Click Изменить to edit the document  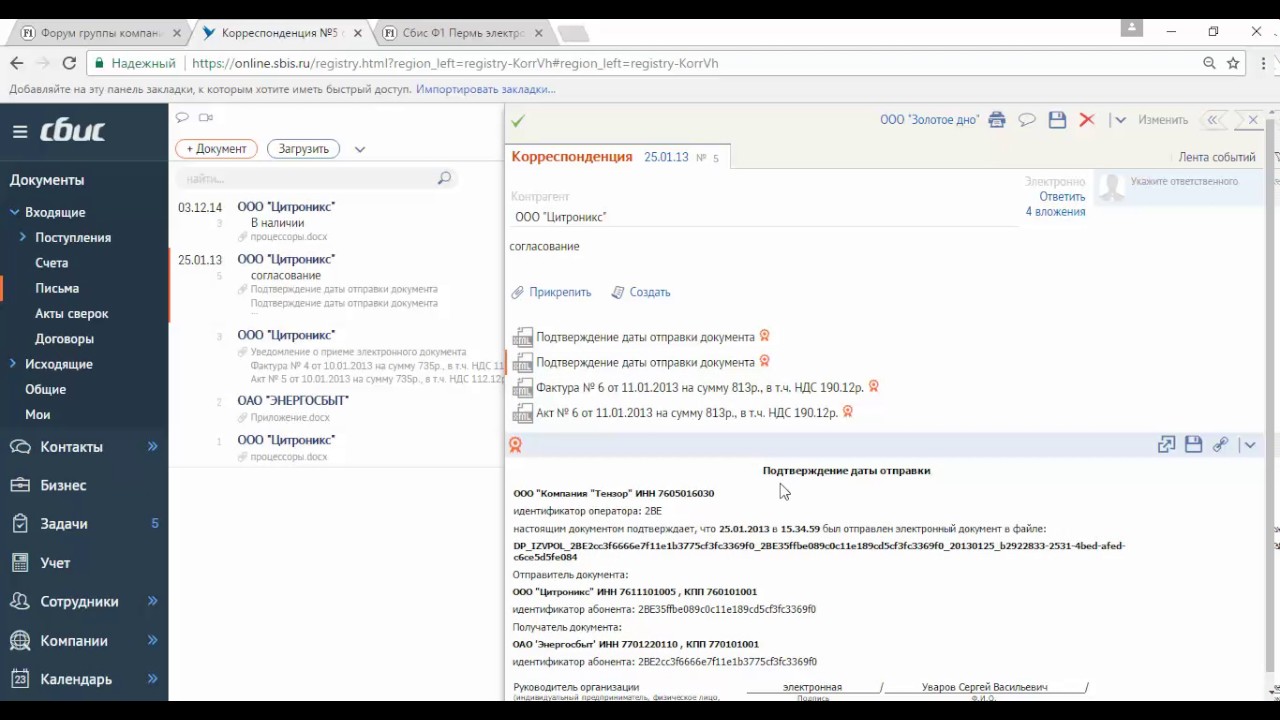pos(1163,120)
